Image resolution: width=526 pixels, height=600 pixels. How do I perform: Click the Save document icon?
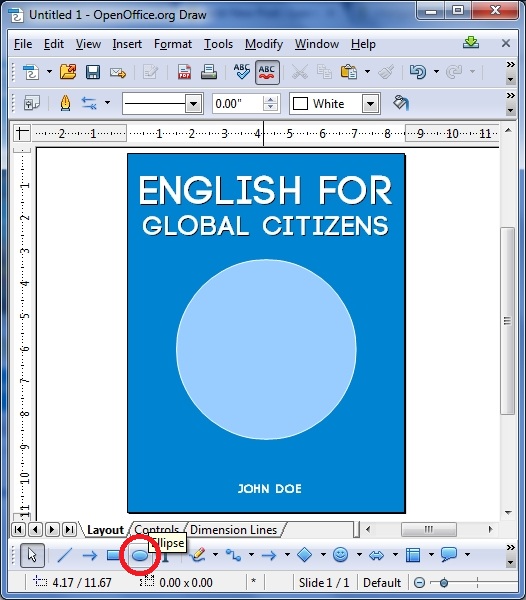click(93, 72)
